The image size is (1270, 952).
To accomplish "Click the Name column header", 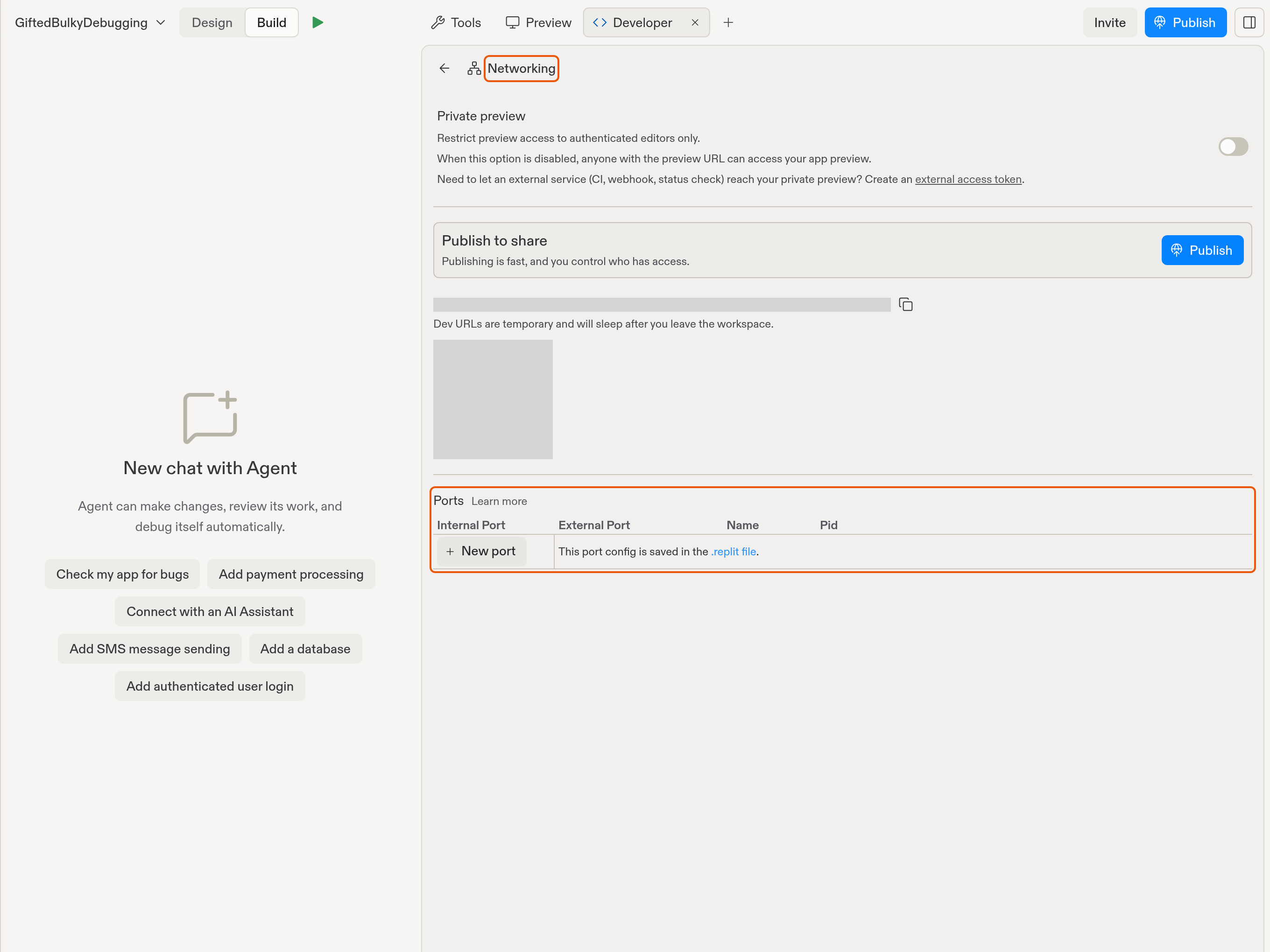I will 742,525.
